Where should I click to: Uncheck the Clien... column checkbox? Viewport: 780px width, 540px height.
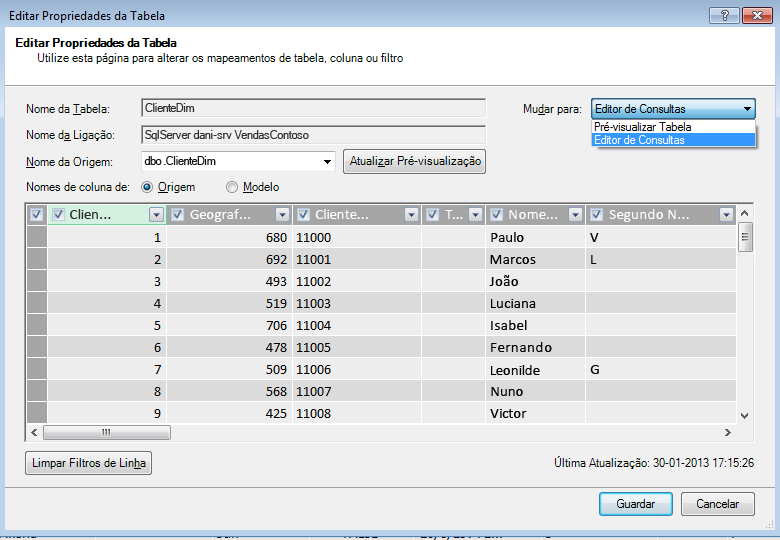click(x=58, y=215)
